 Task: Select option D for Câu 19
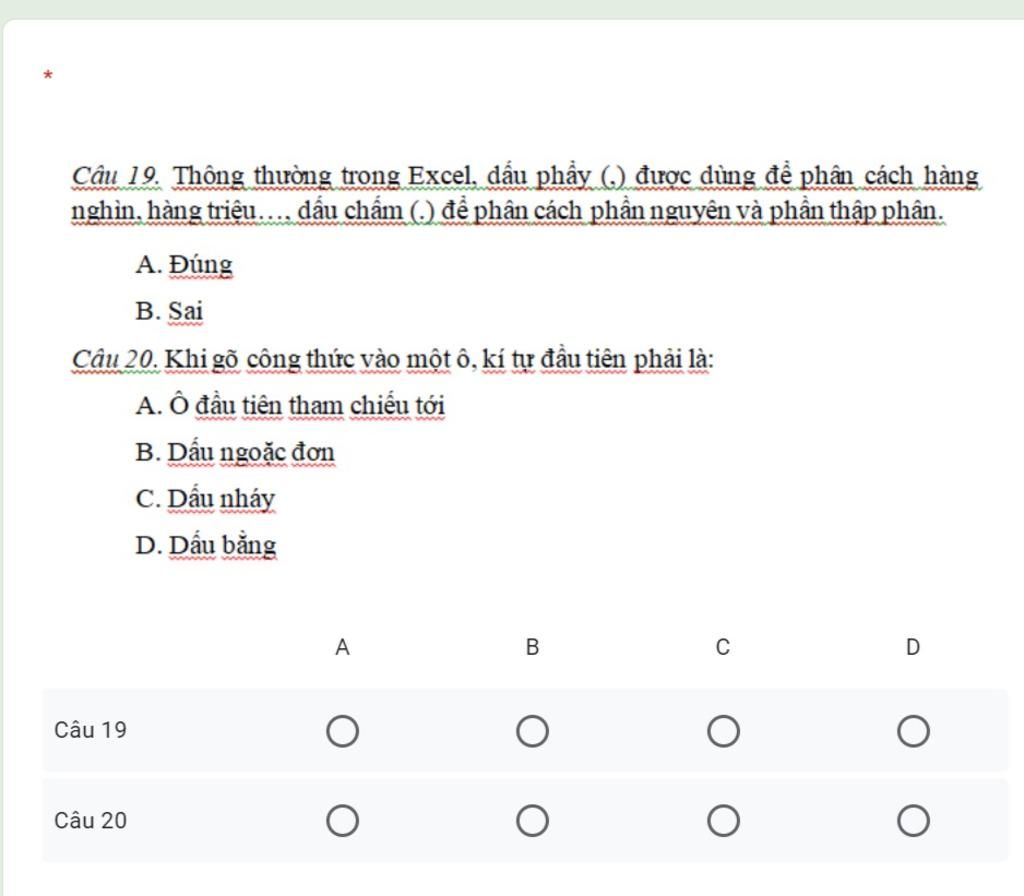coord(912,732)
